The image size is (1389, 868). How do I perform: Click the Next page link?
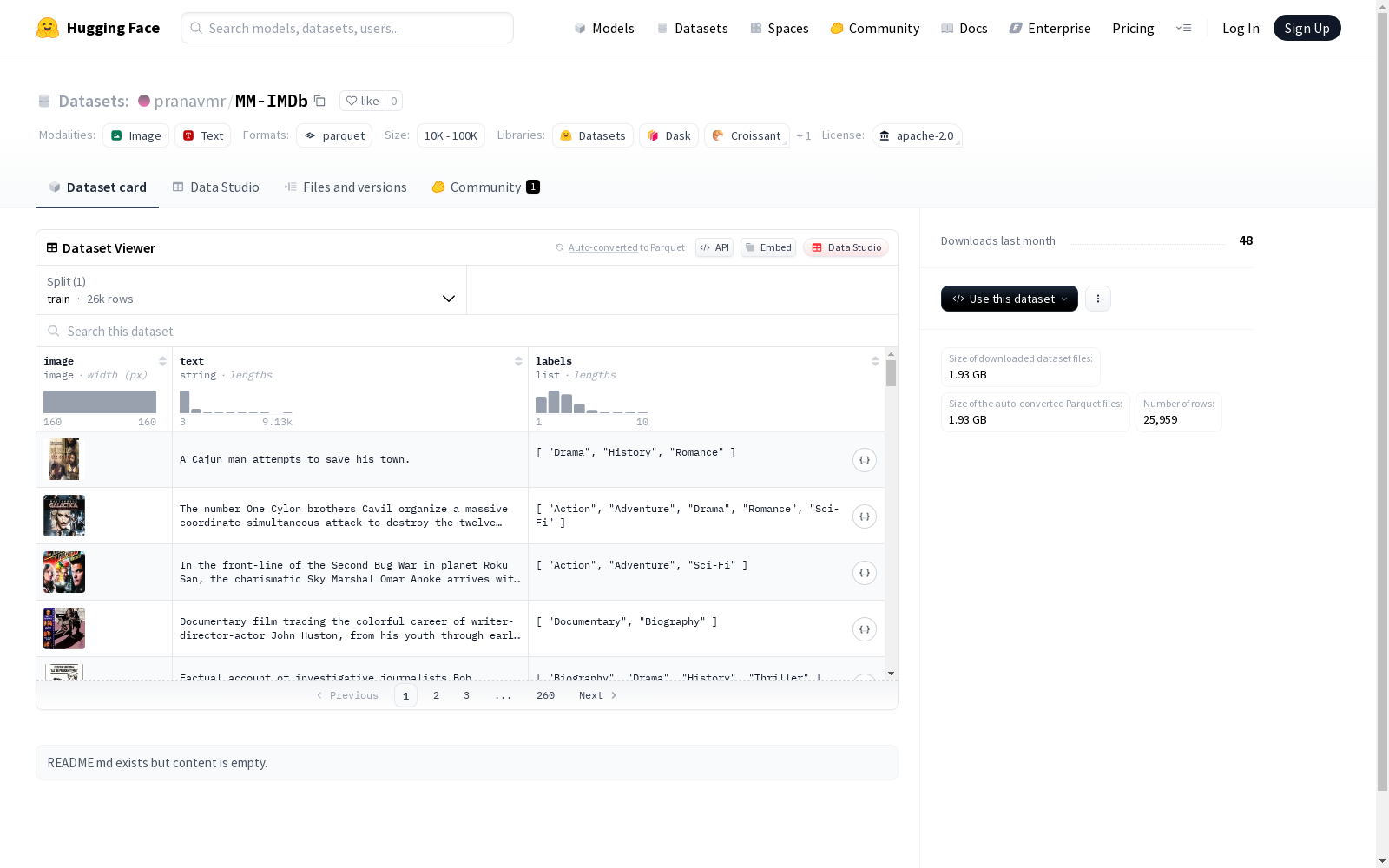point(598,695)
